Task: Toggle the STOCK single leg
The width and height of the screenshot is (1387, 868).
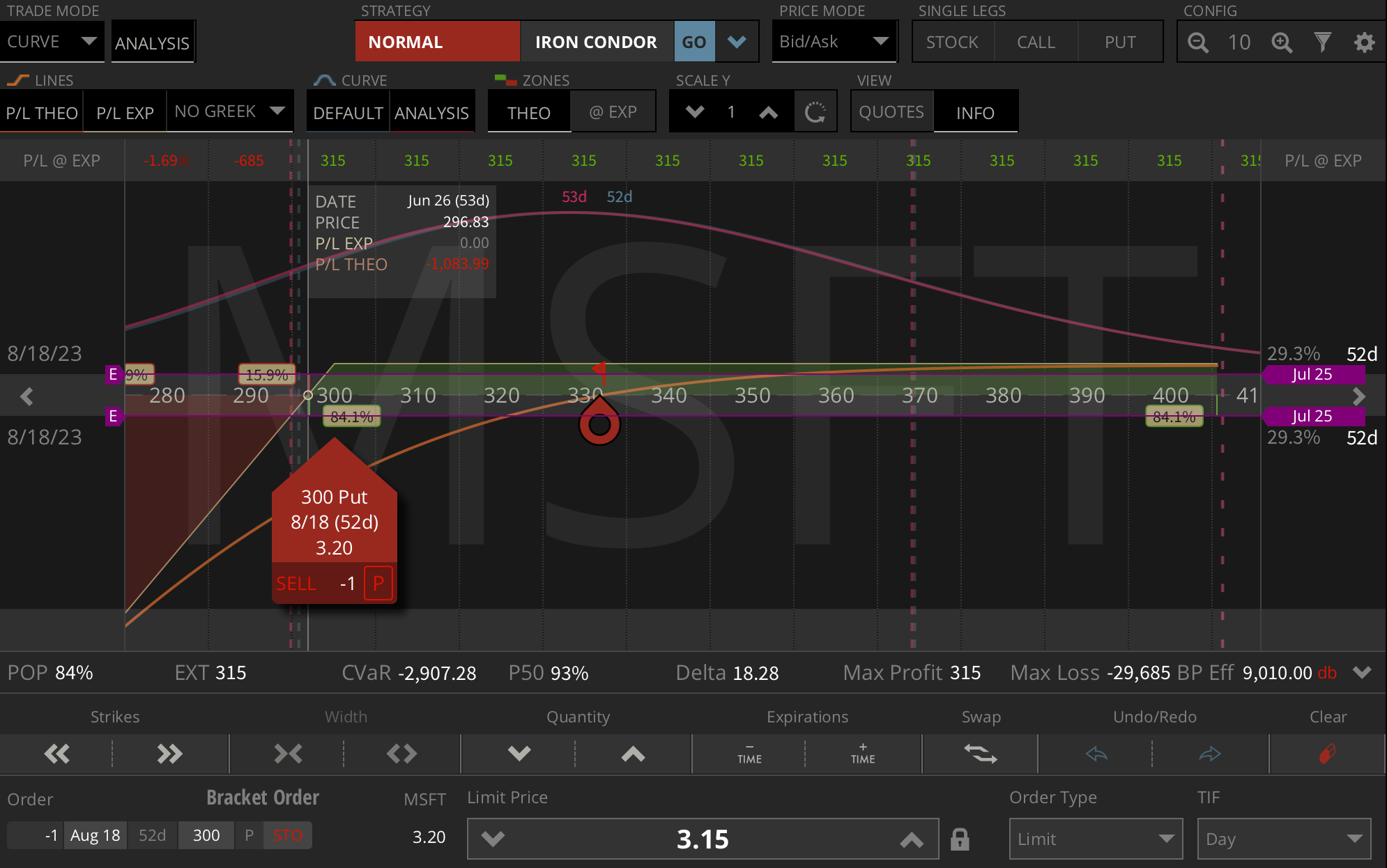Action: pos(952,42)
